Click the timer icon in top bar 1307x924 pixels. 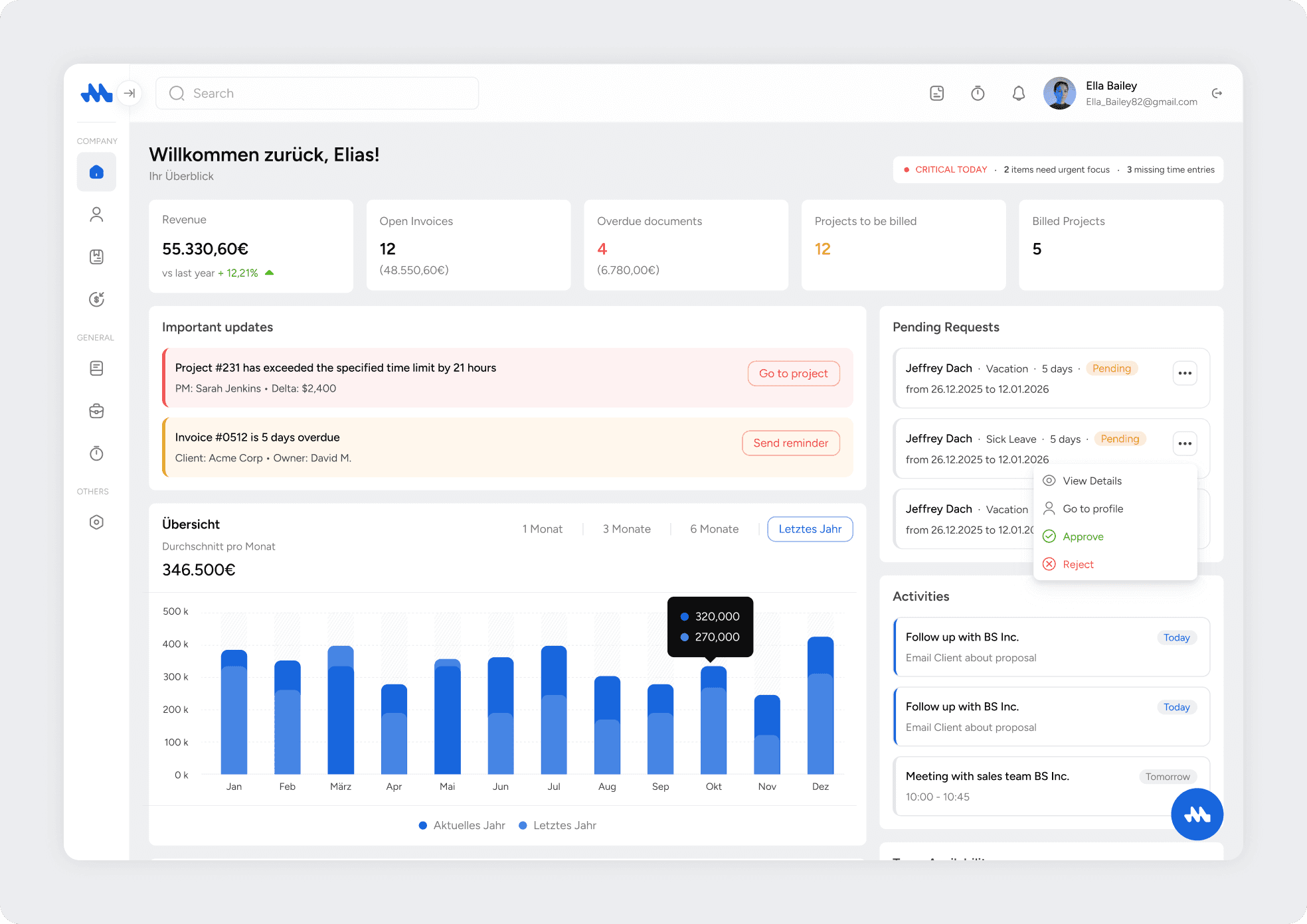(x=978, y=94)
